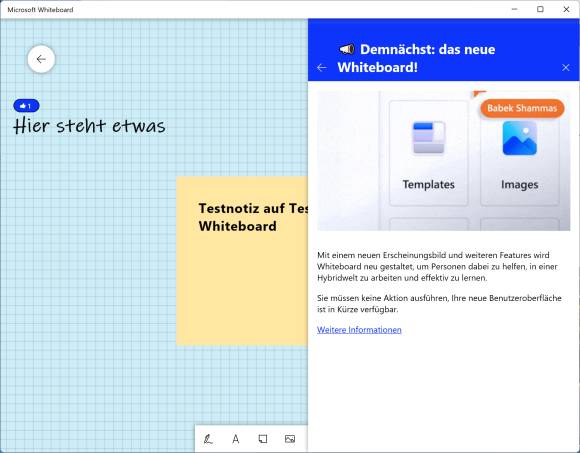Click the 'Babek Shammas' orange name tag
Image resolution: width=580 pixels, height=453 pixels.
[x=522, y=108]
